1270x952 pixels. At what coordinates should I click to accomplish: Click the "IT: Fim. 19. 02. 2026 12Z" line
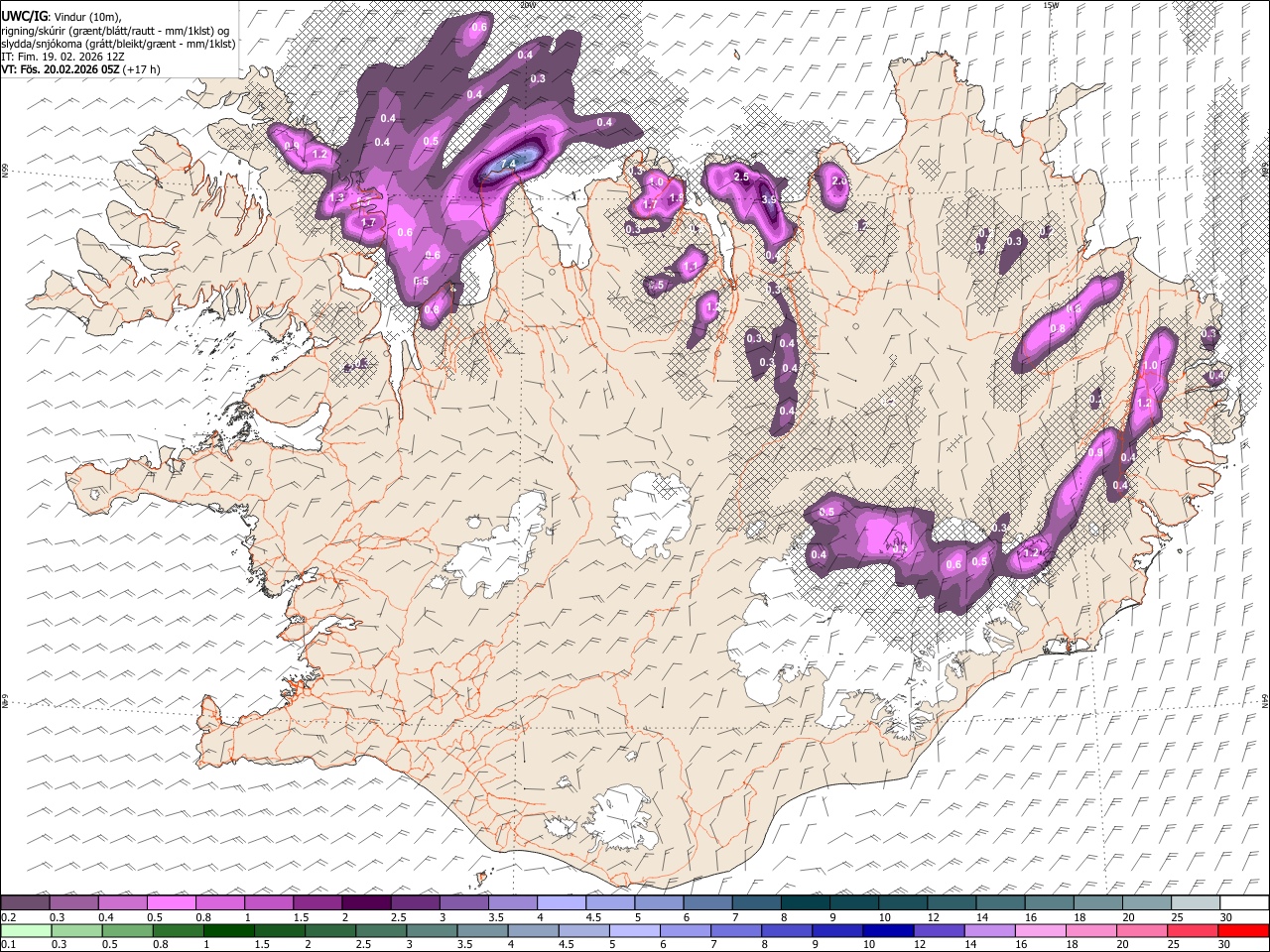coord(63,57)
